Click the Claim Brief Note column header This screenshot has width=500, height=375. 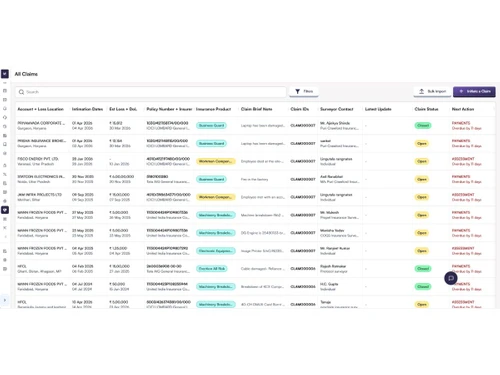pyautogui.click(x=256, y=109)
